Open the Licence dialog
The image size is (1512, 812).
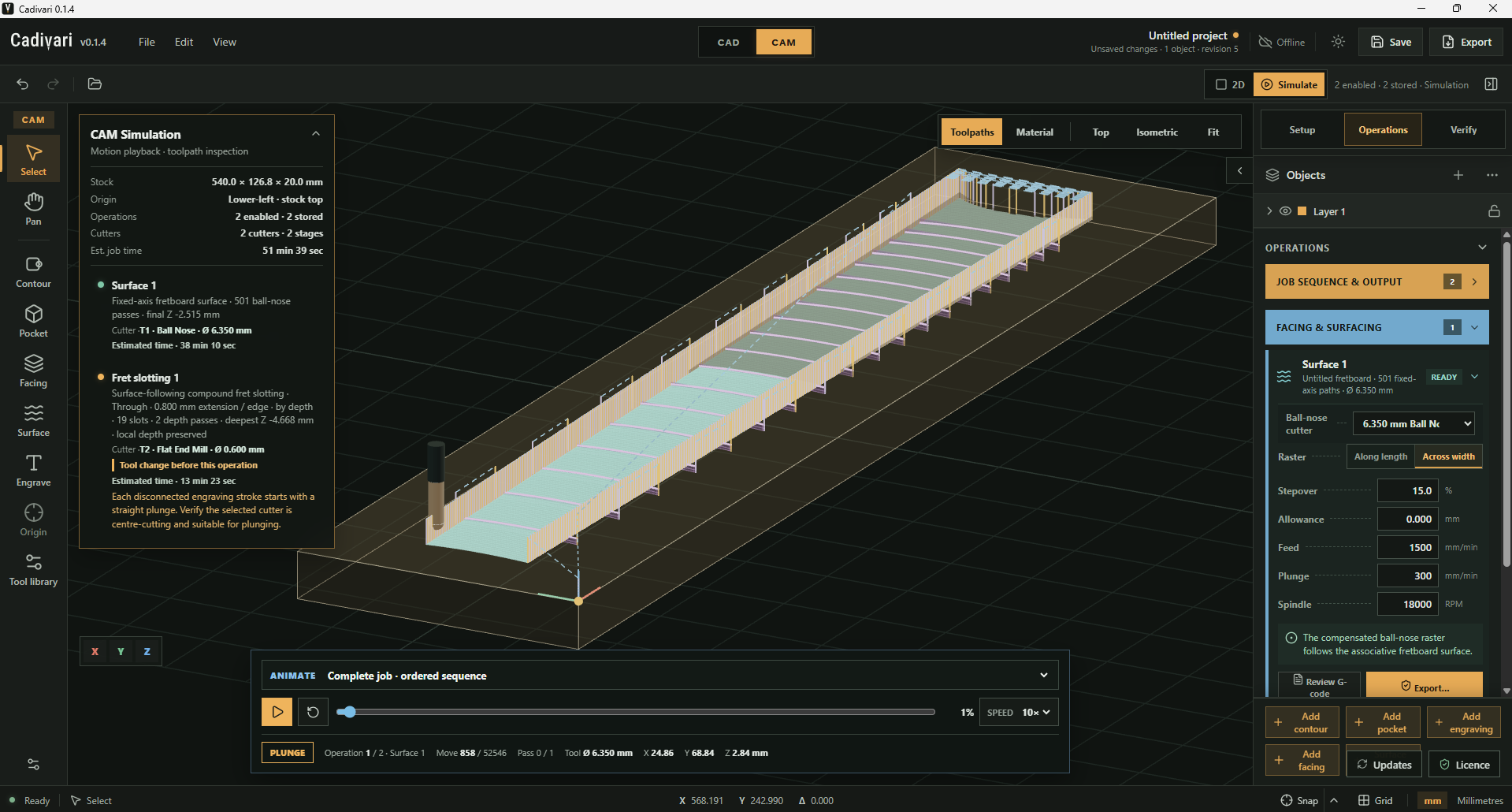(x=1464, y=765)
